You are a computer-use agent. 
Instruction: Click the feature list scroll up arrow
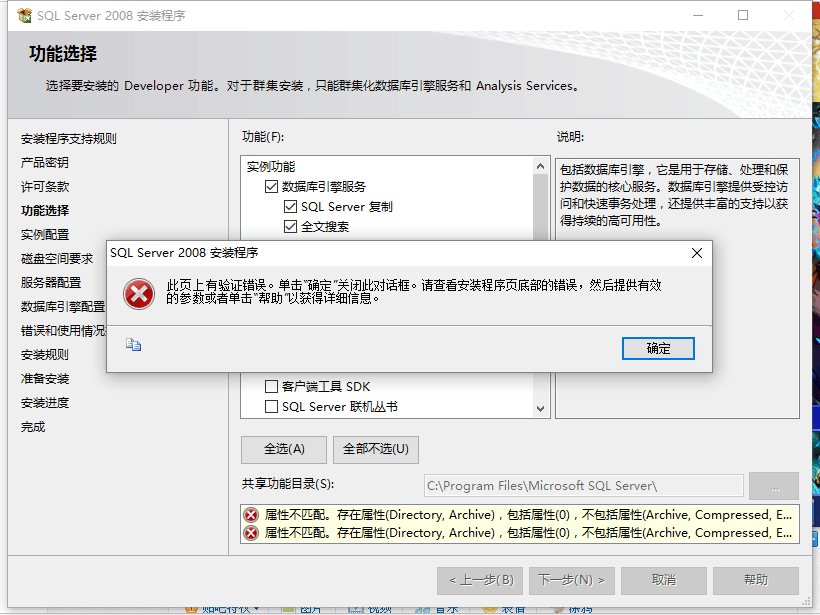pos(540,166)
